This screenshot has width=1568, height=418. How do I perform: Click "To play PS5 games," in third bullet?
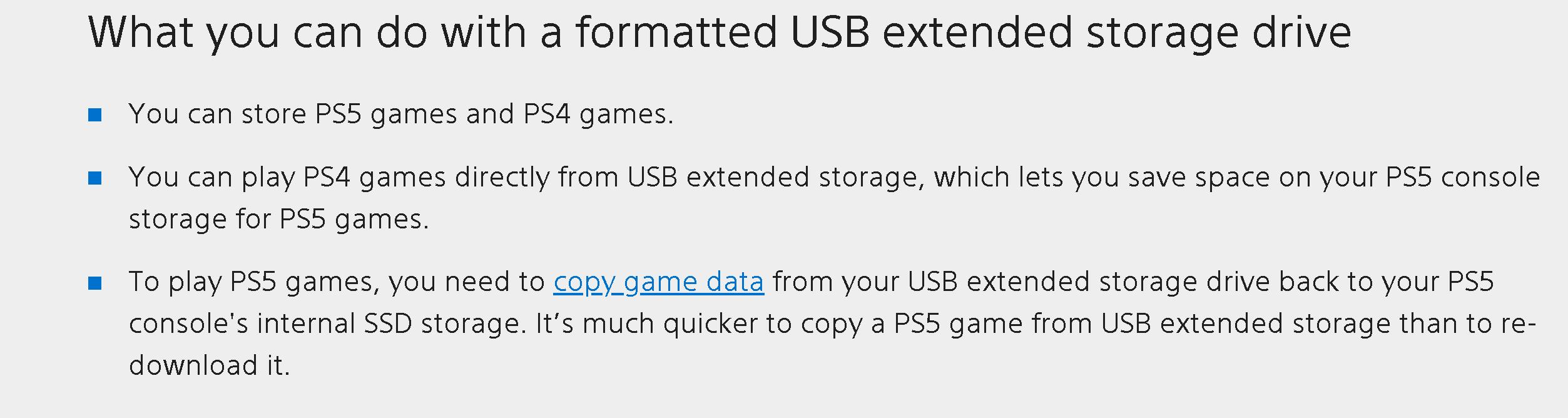coord(254,282)
